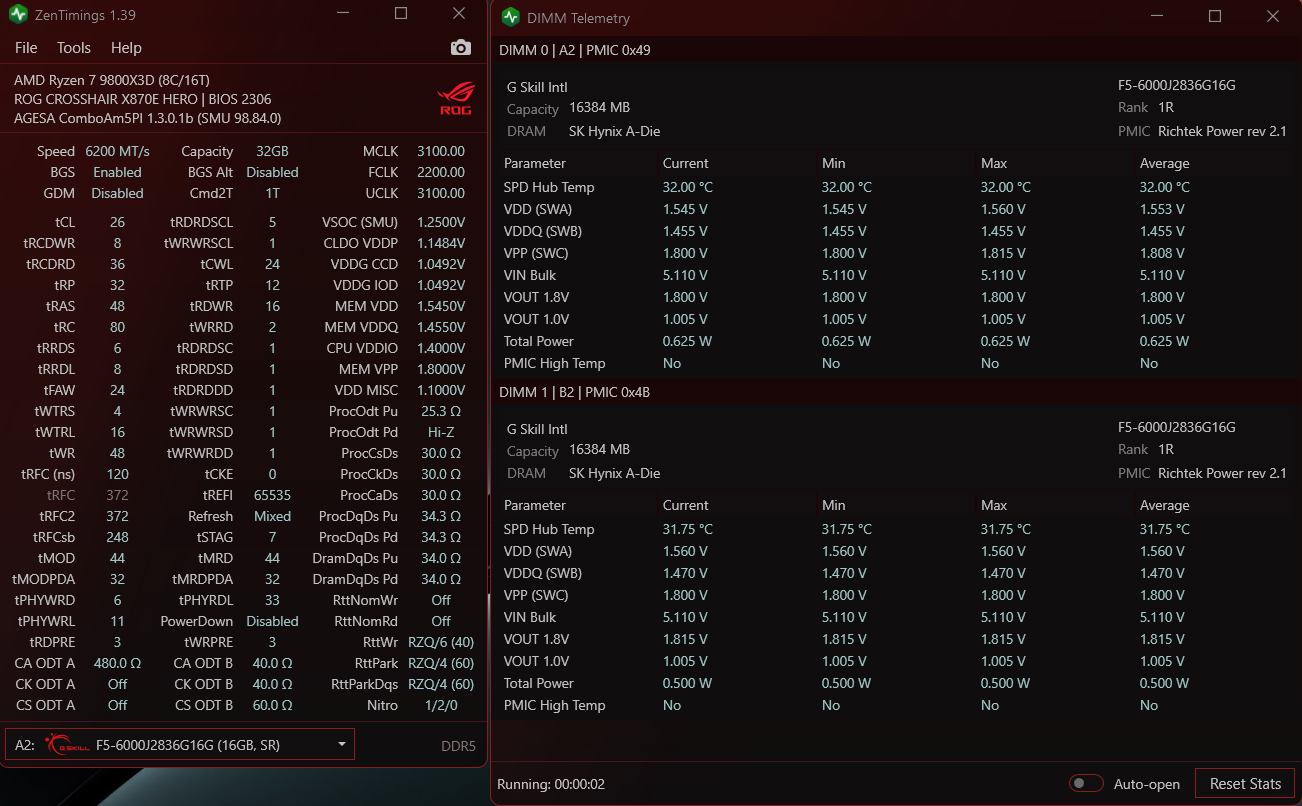The image size is (1302, 806).
Task: Click "SK Hynix A-Die" in the DIMM 1 panel
Action: tap(614, 473)
